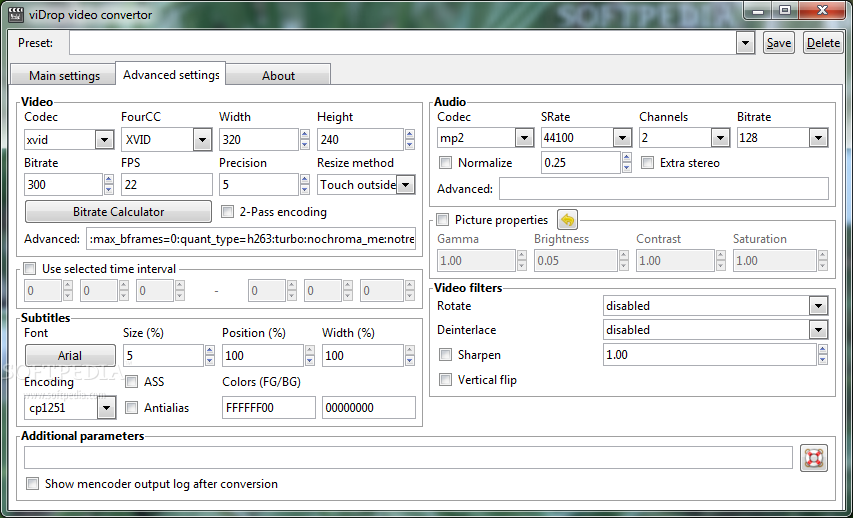The height and width of the screenshot is (518, 853).
Task: Click the Width spinner arrows
Action: click(x=305, y=140)
